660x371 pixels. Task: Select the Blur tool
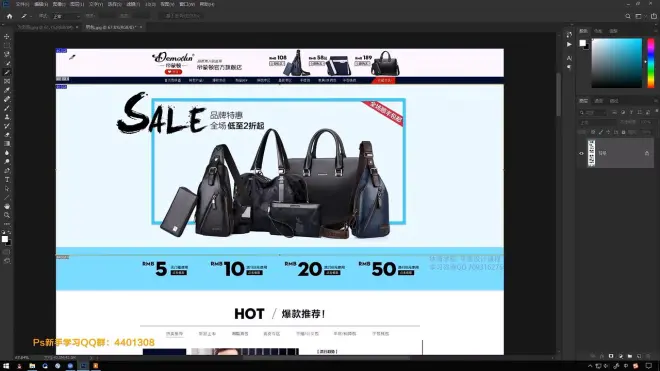pyautogui.click(x=7, y=153)
